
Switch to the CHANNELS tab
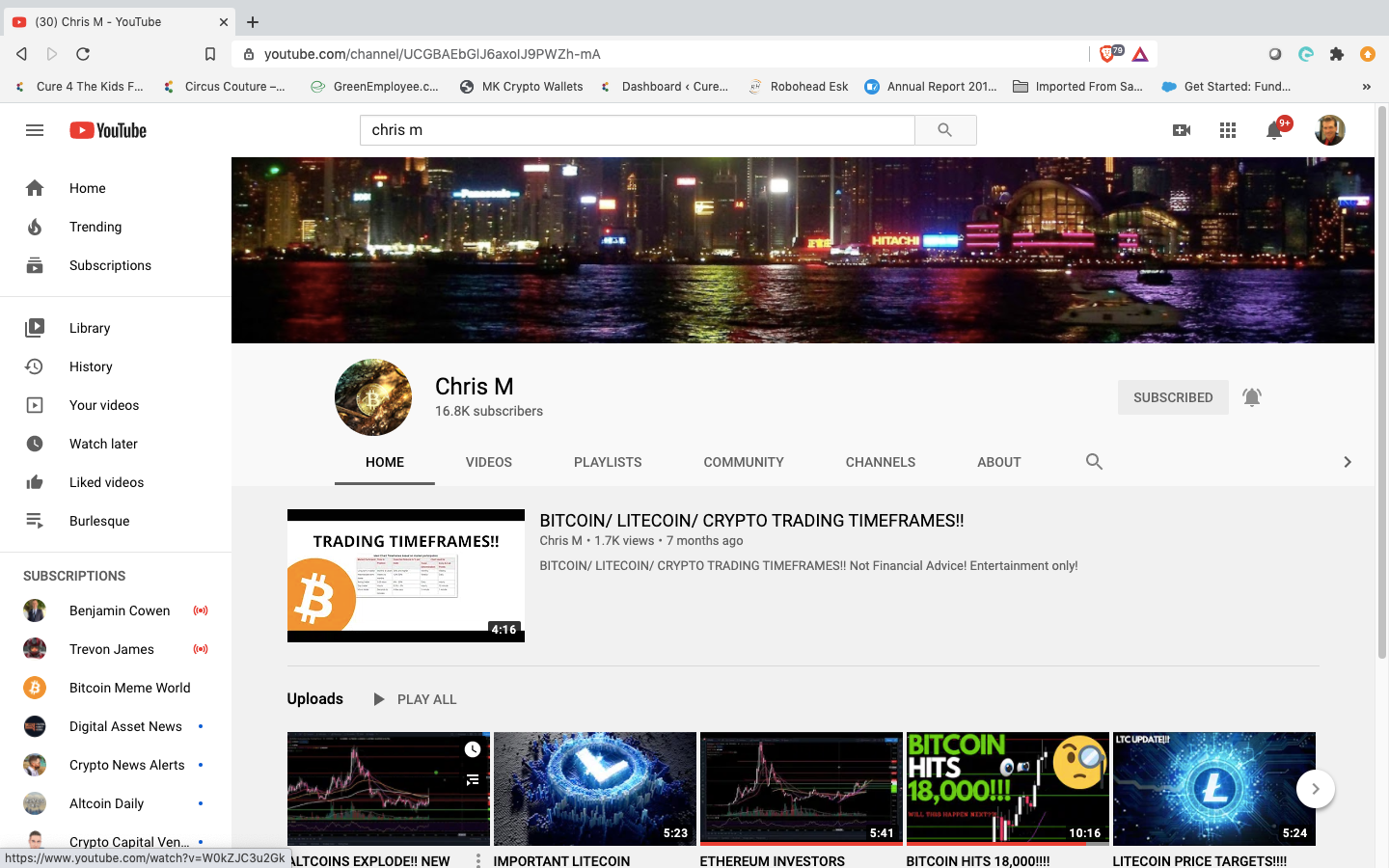(x=881, y=462)
